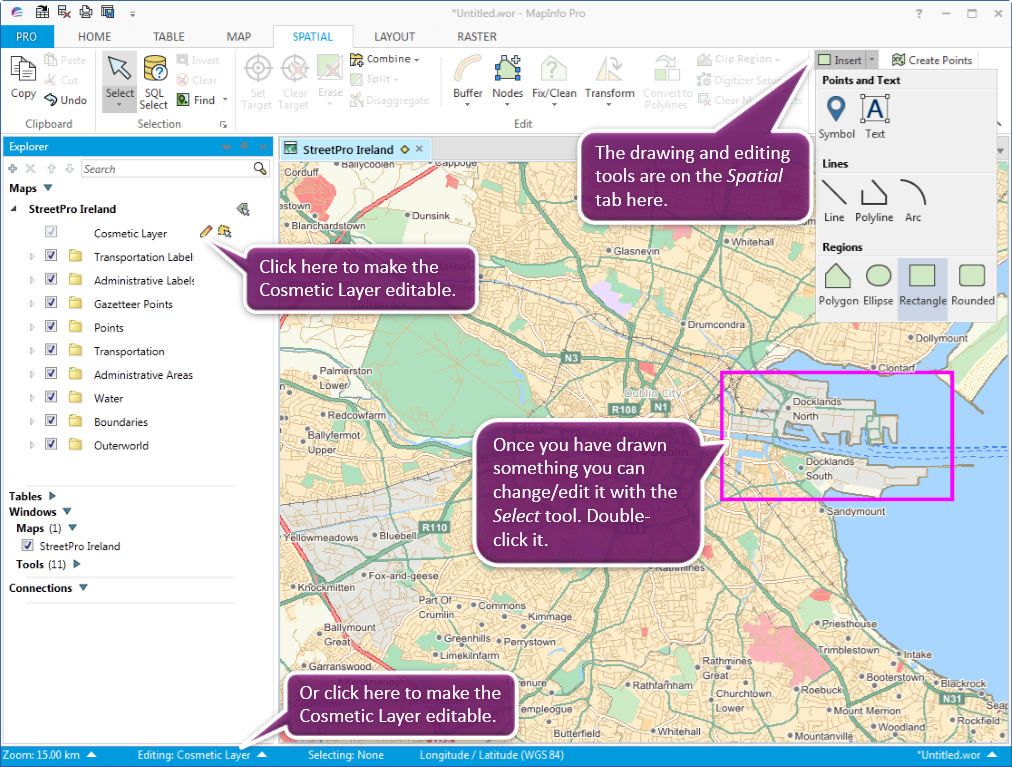This screenshot has width=1012, height=767.
Task: Toggle StreetPro Ireland window checkbox
Action: (x=28, y=546)
